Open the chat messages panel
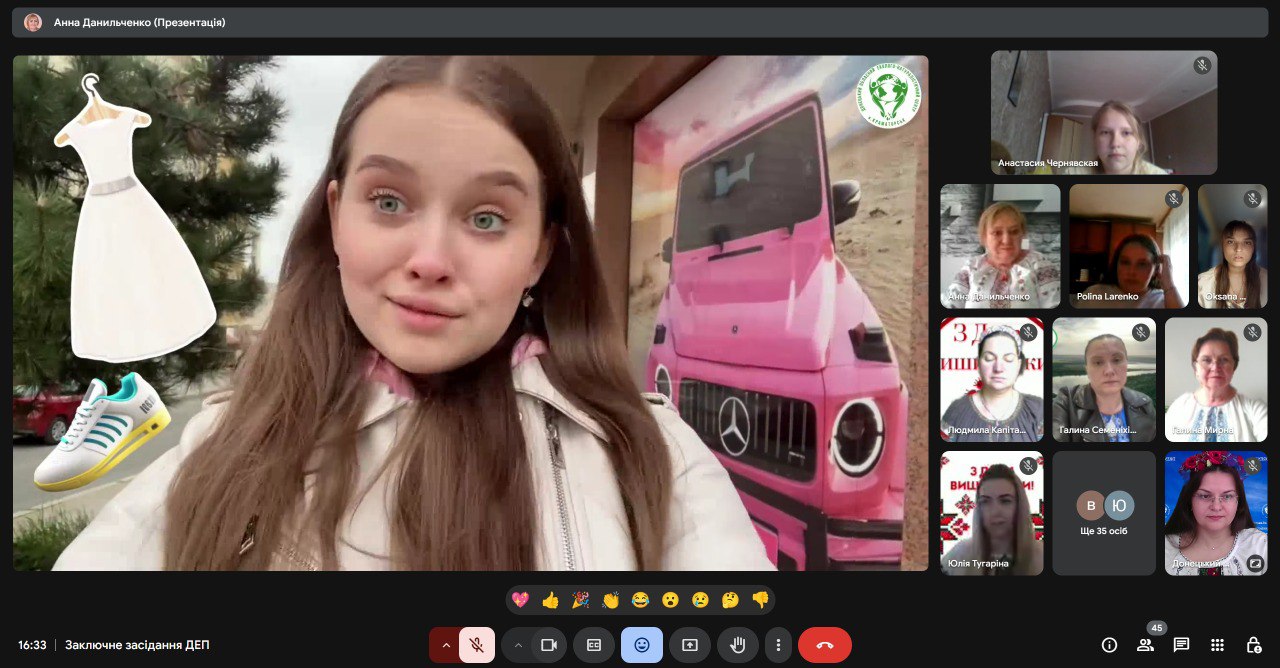1280x668 pixels. (x=1181, y=645)
